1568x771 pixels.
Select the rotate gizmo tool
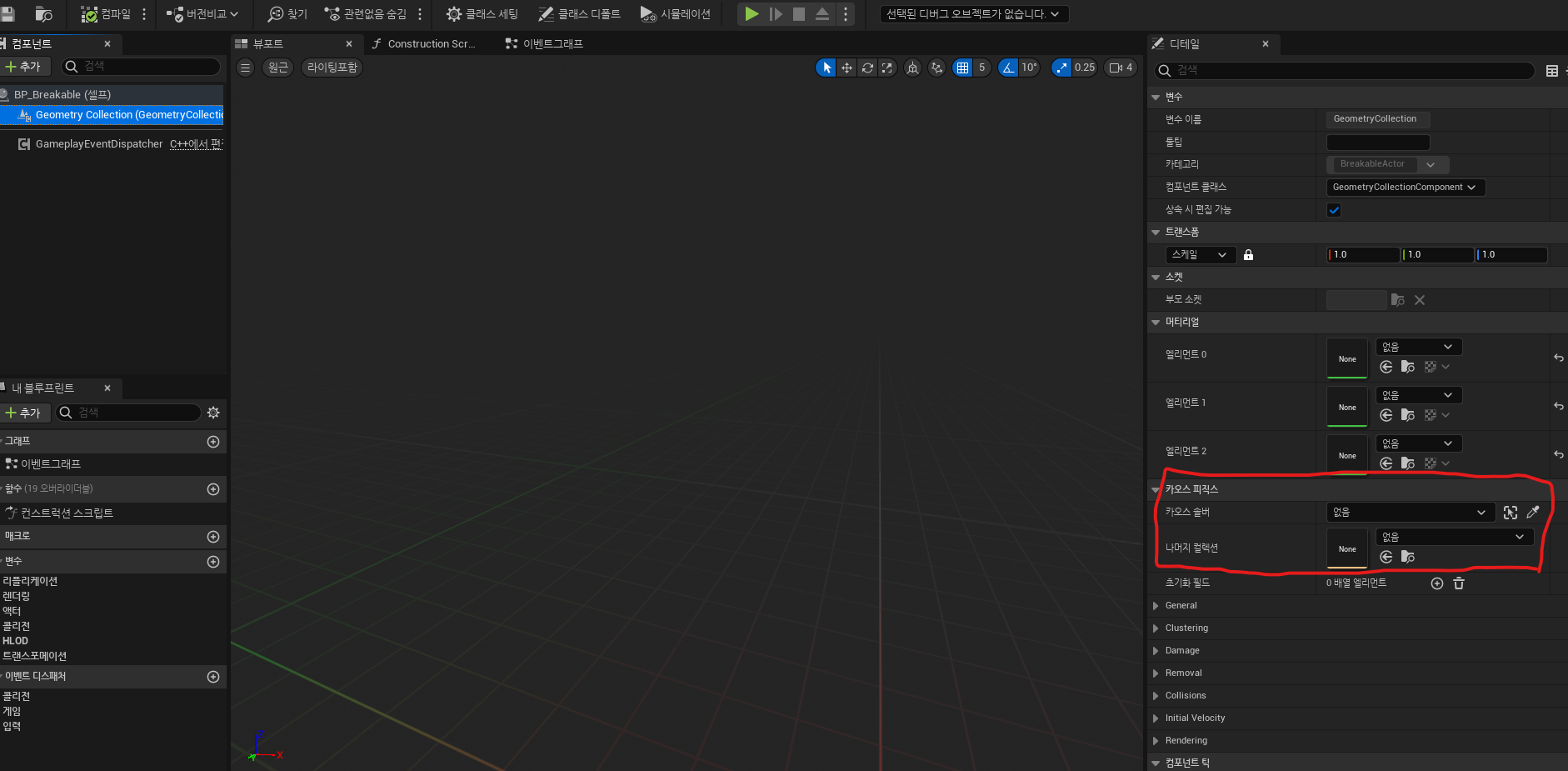click(x=867, y=68)
